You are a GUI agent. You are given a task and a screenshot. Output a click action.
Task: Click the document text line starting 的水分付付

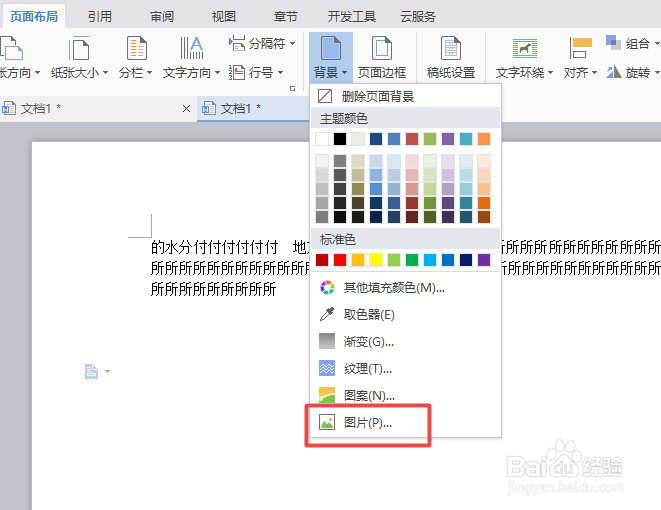click(x=230, y=247)
